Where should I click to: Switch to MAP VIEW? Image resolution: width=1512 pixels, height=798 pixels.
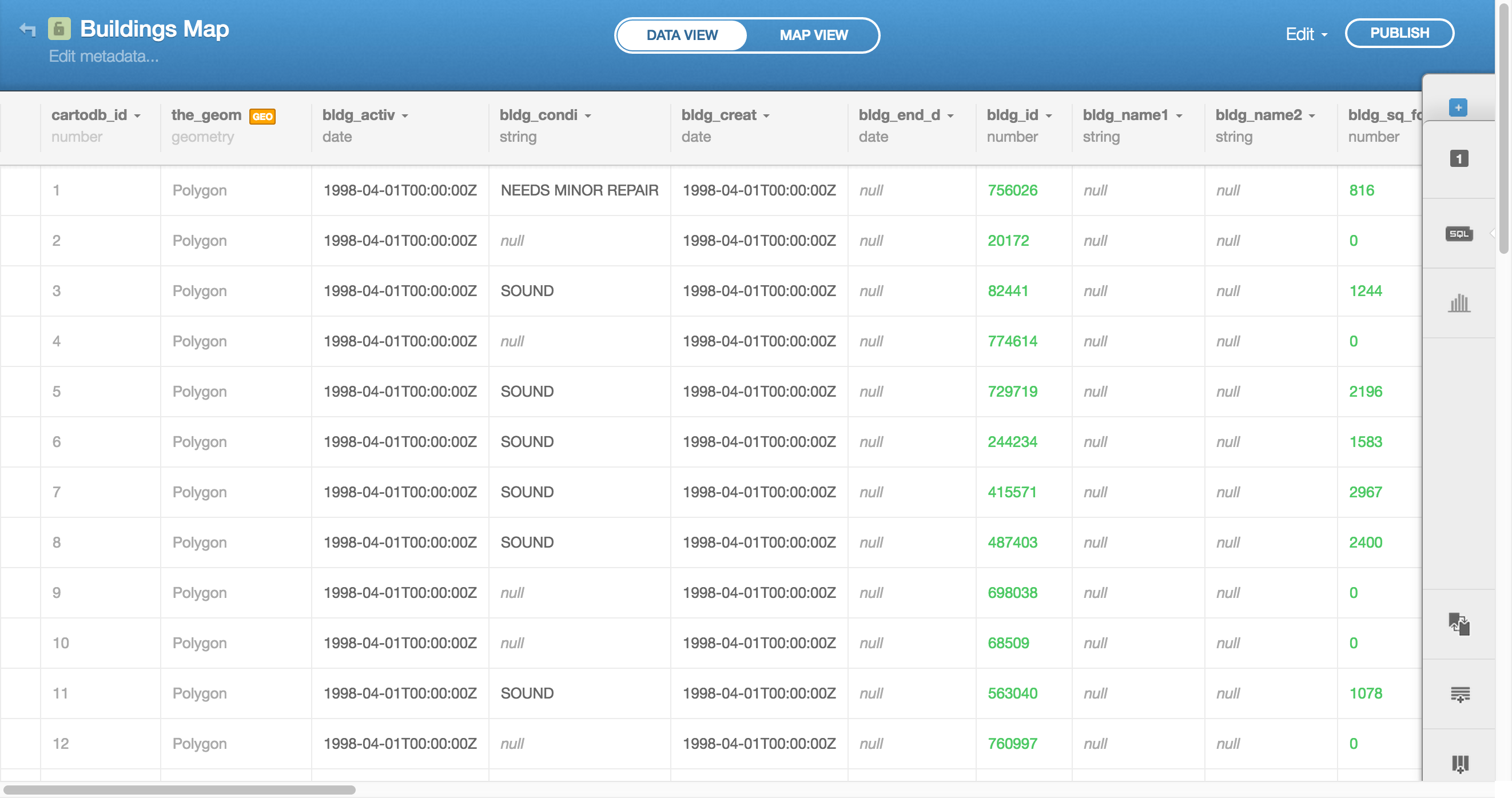(814, 35)
